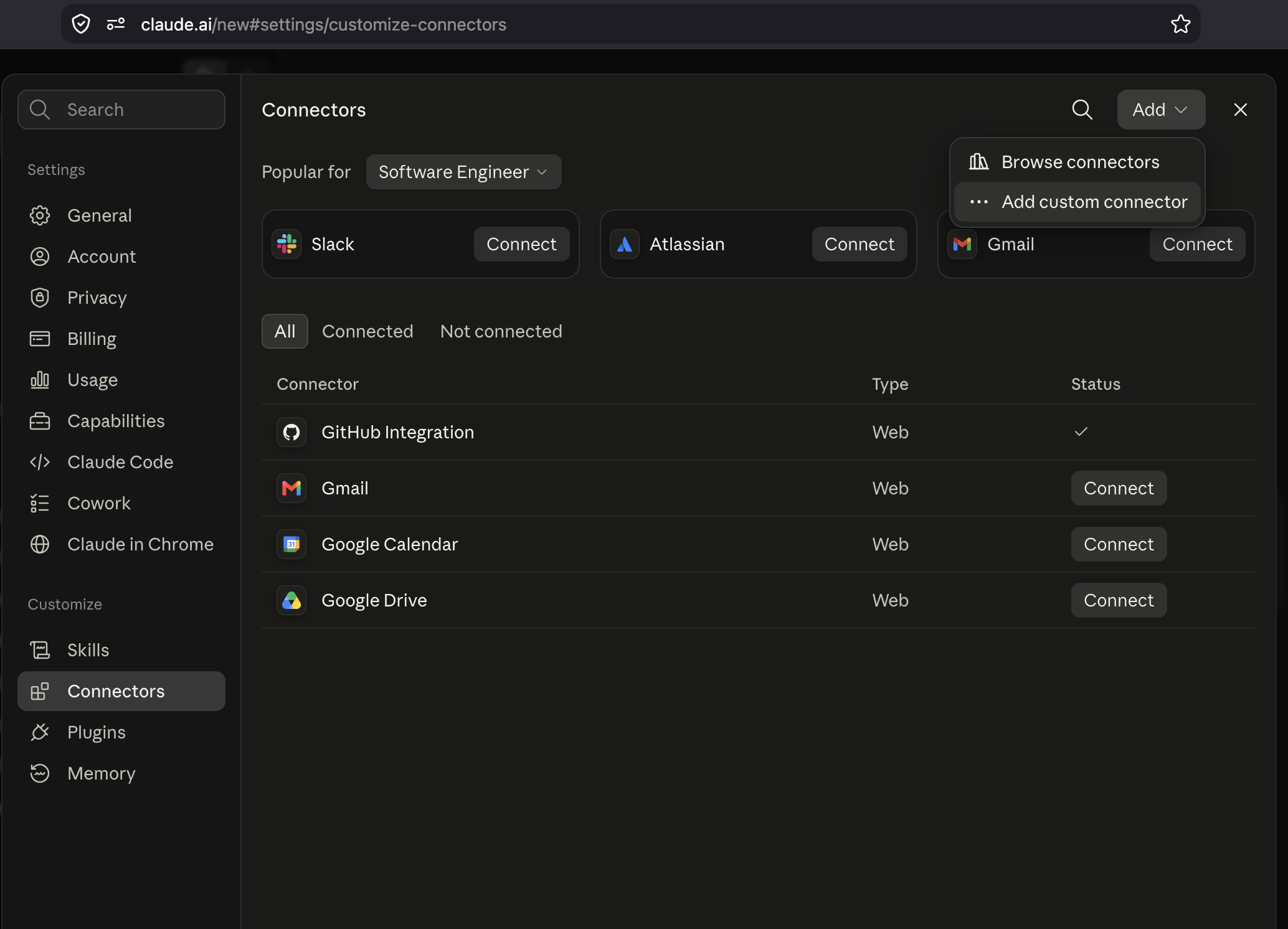
Task: Select Connectors in the sidebar
Action: 121,691
